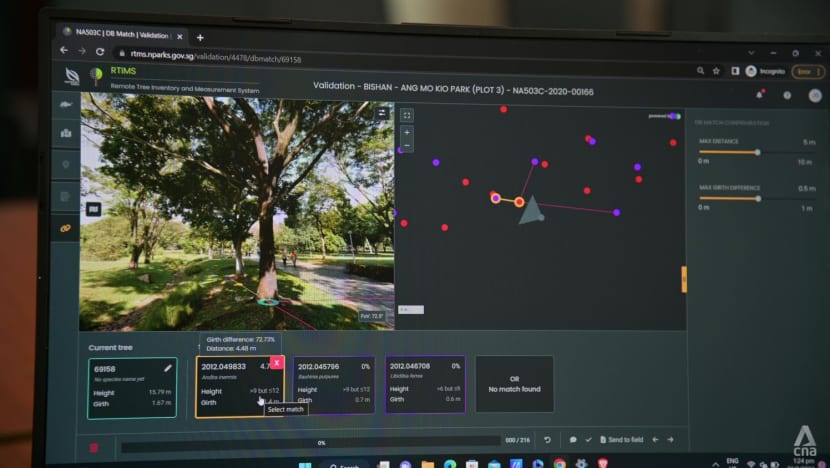Edit current tree 69158 with pencil icon
Screen dimensions: 830x468
168,368
